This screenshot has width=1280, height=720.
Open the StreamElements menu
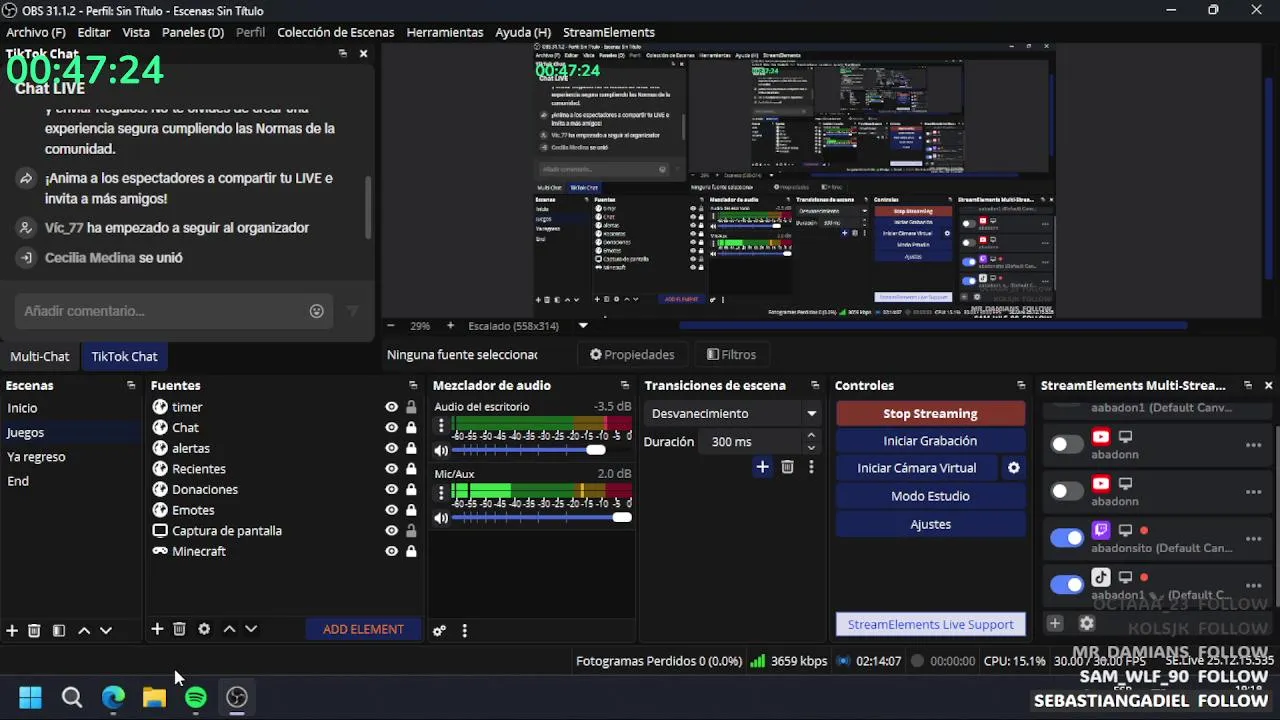pos(609,32)
